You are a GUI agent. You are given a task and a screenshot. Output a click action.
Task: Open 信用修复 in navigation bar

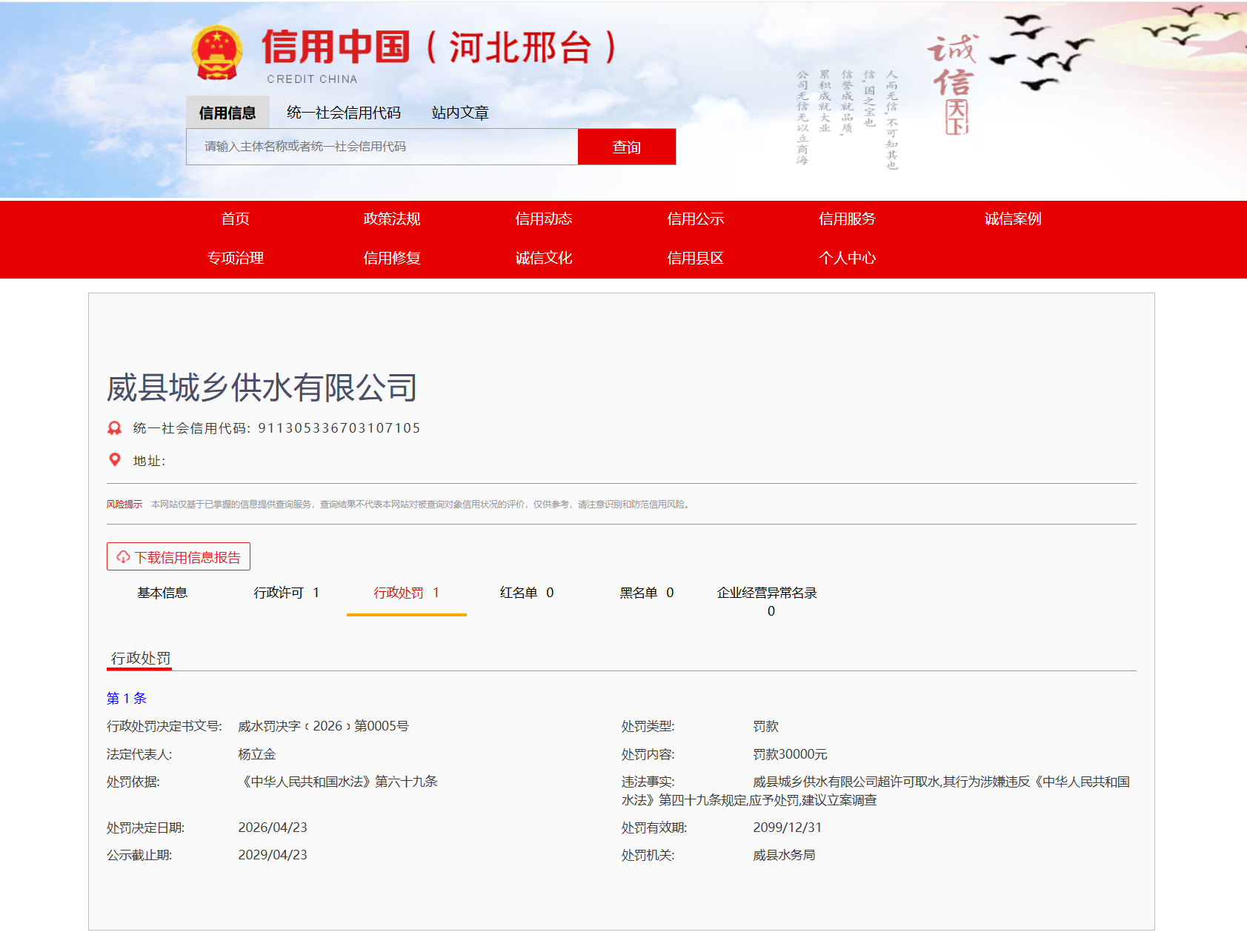(x=391, y=258)
